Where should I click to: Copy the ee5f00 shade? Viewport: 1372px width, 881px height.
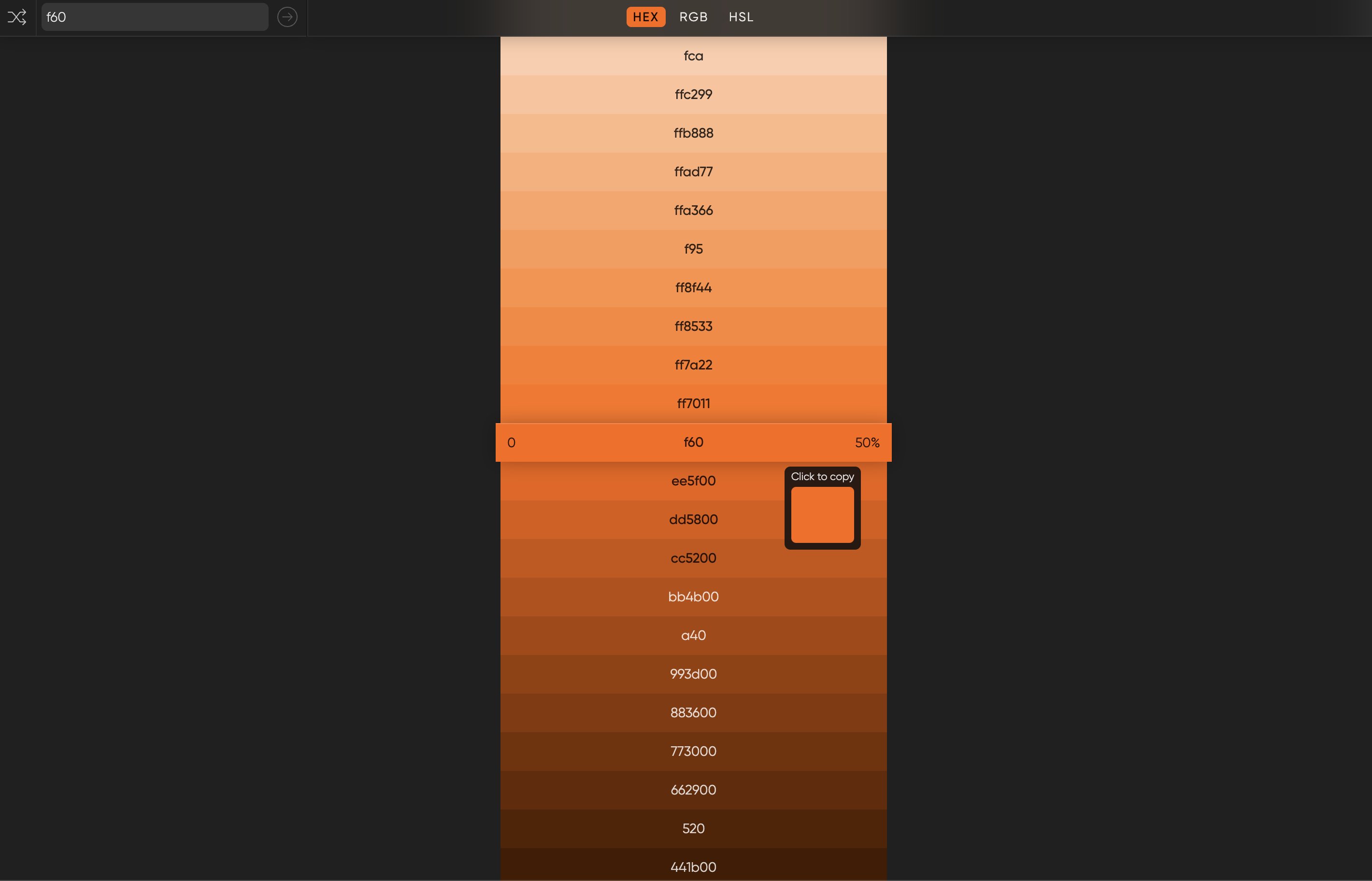[x=693, y=481]
